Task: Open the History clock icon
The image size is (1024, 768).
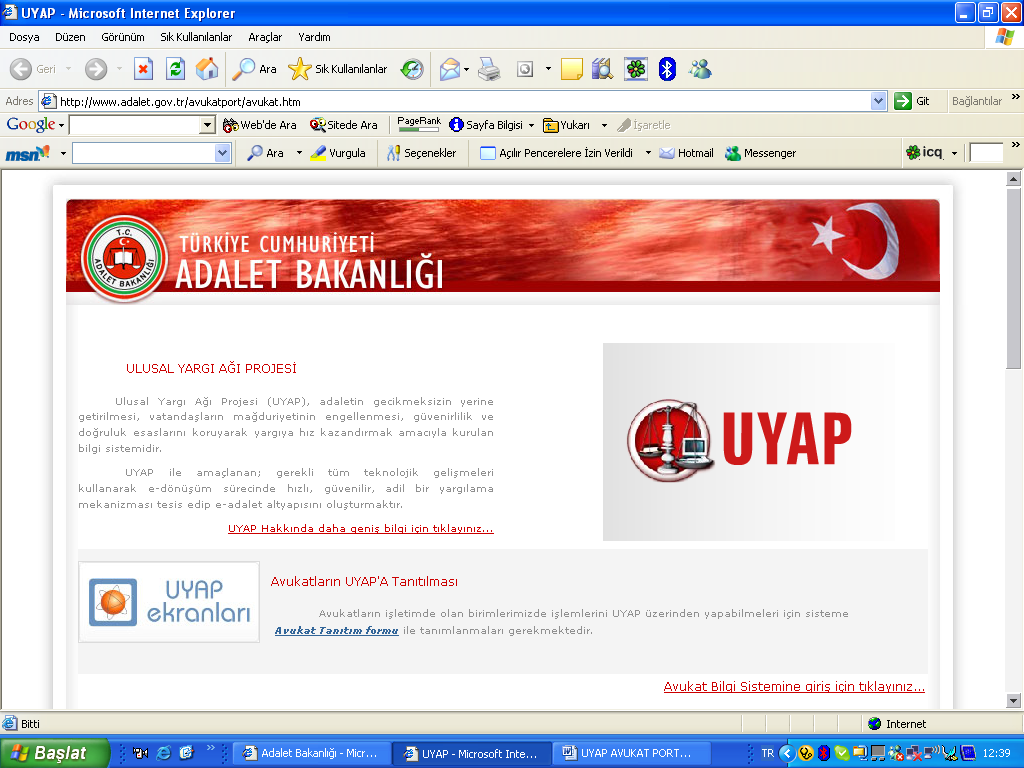Action: pos(411,69)
